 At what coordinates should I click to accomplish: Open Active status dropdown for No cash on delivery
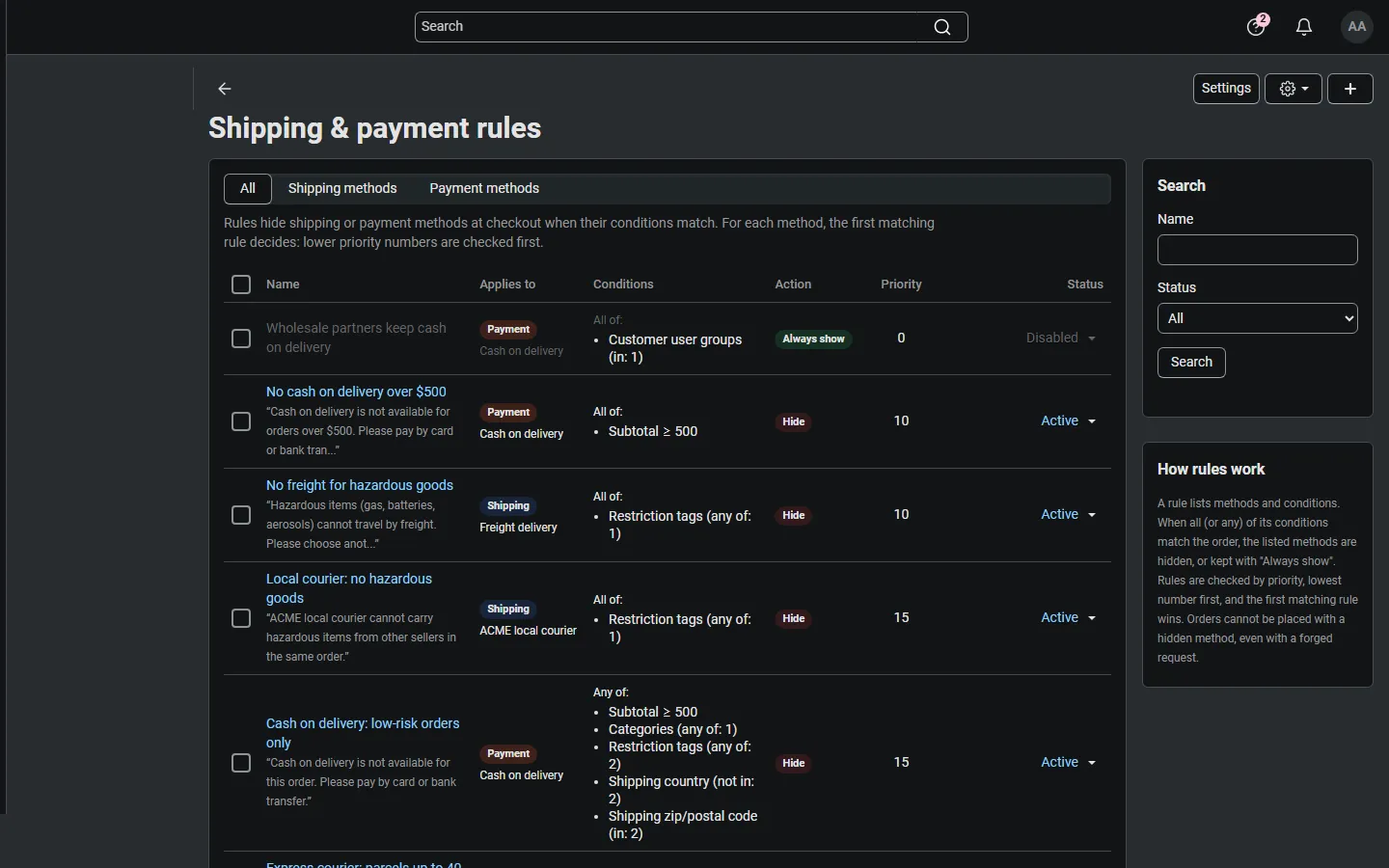(1069, 421)
